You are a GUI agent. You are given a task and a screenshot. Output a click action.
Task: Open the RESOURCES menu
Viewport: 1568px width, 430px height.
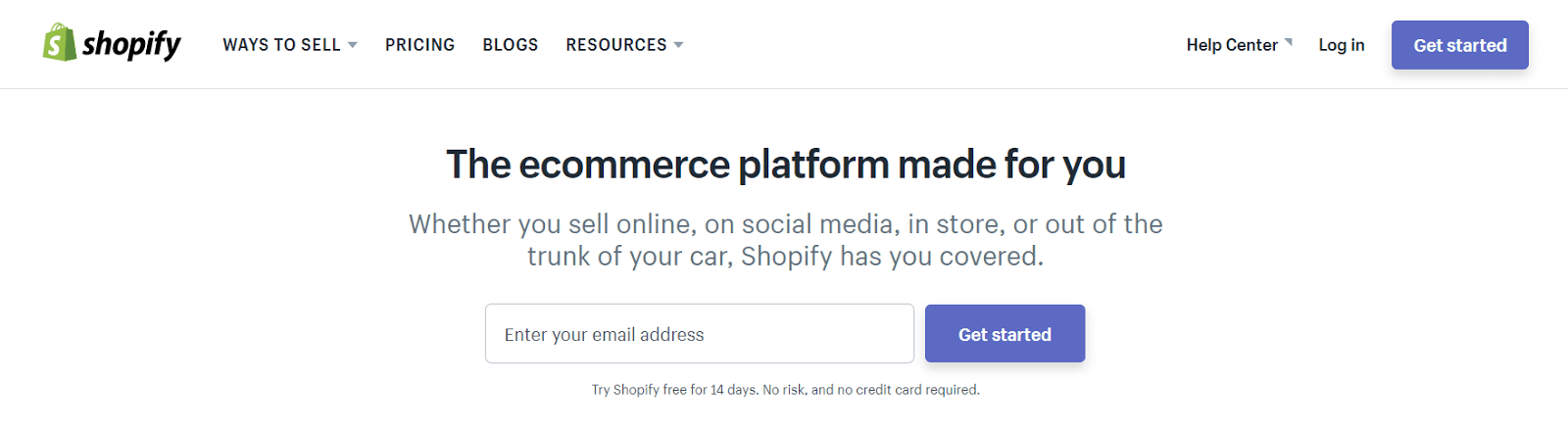click(x=615, y=45)
